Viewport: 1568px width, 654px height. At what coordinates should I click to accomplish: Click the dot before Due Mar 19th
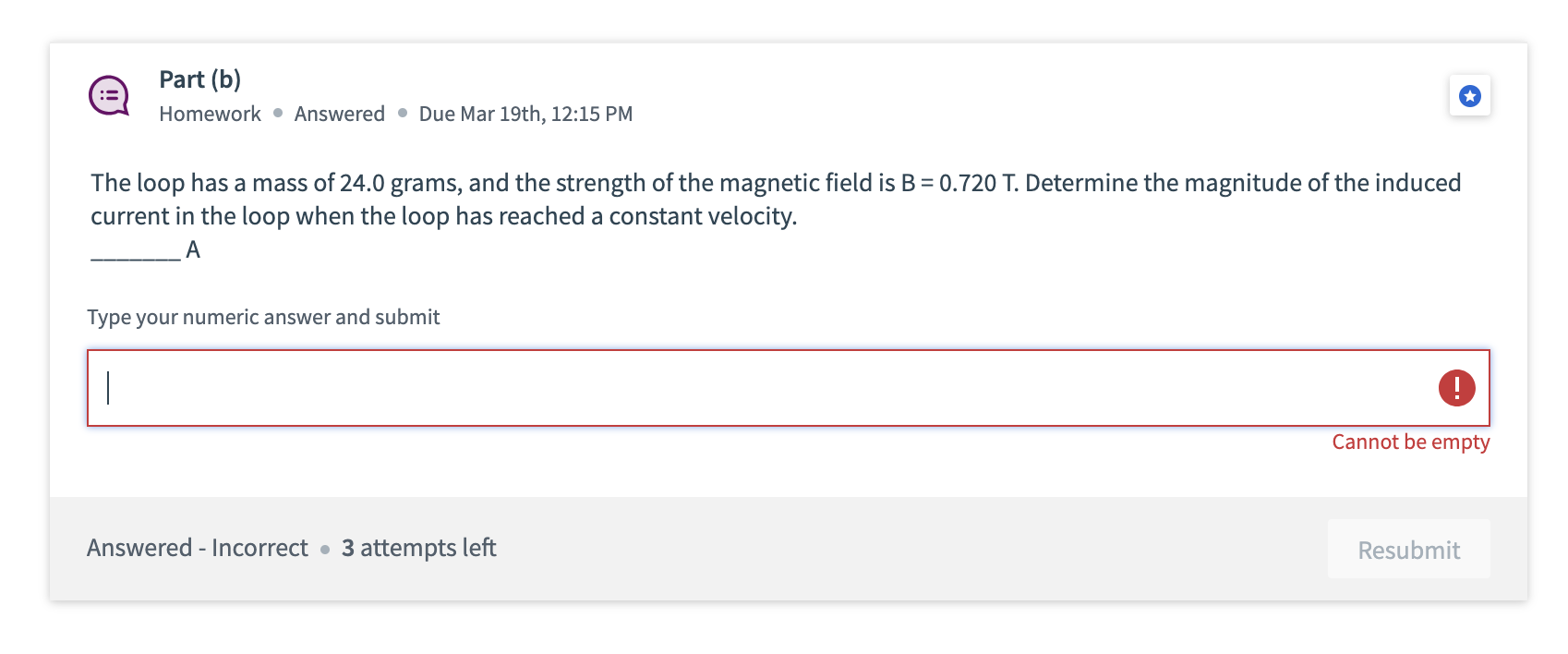(401, 114)
